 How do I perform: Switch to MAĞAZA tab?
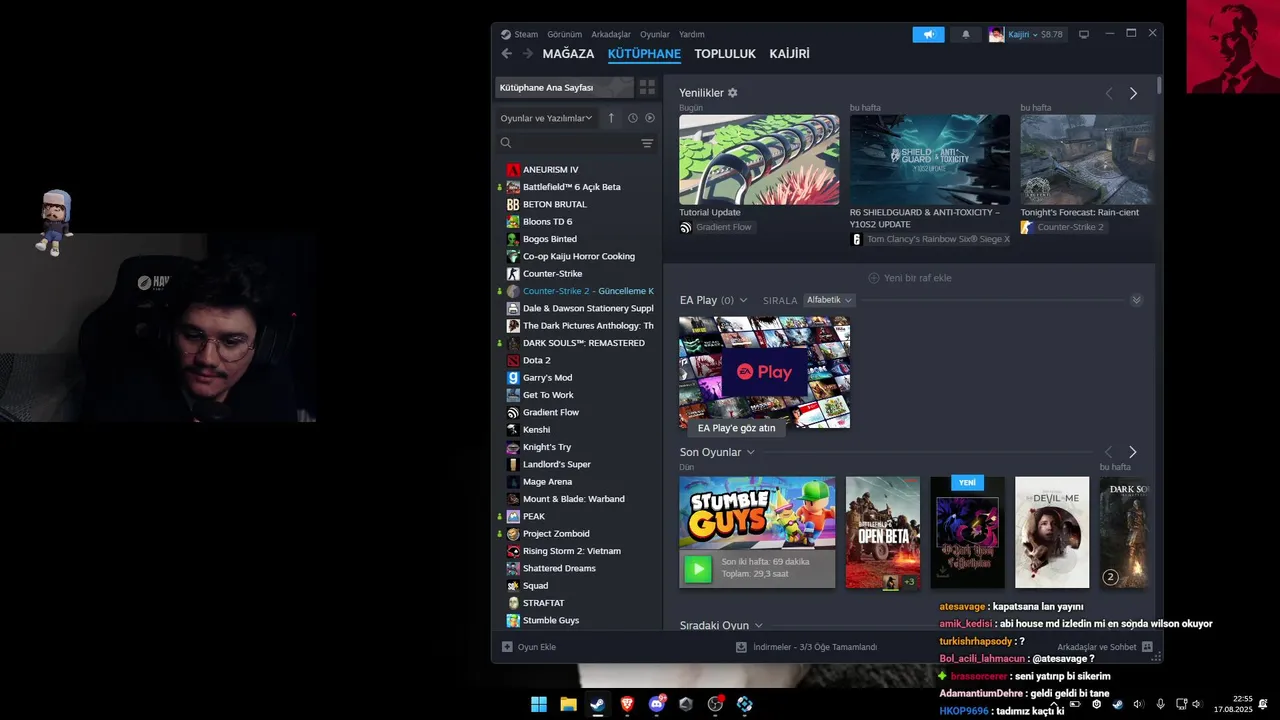568,54
